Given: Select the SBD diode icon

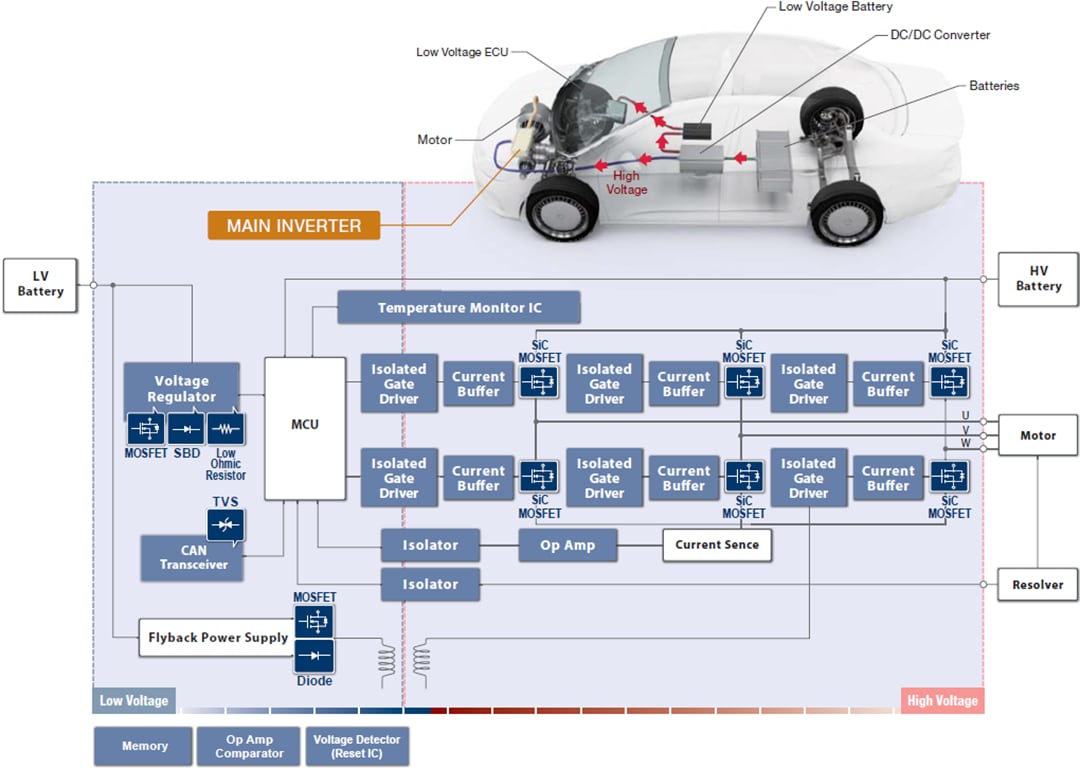Looking at the screenshot, I should point(186,429).
